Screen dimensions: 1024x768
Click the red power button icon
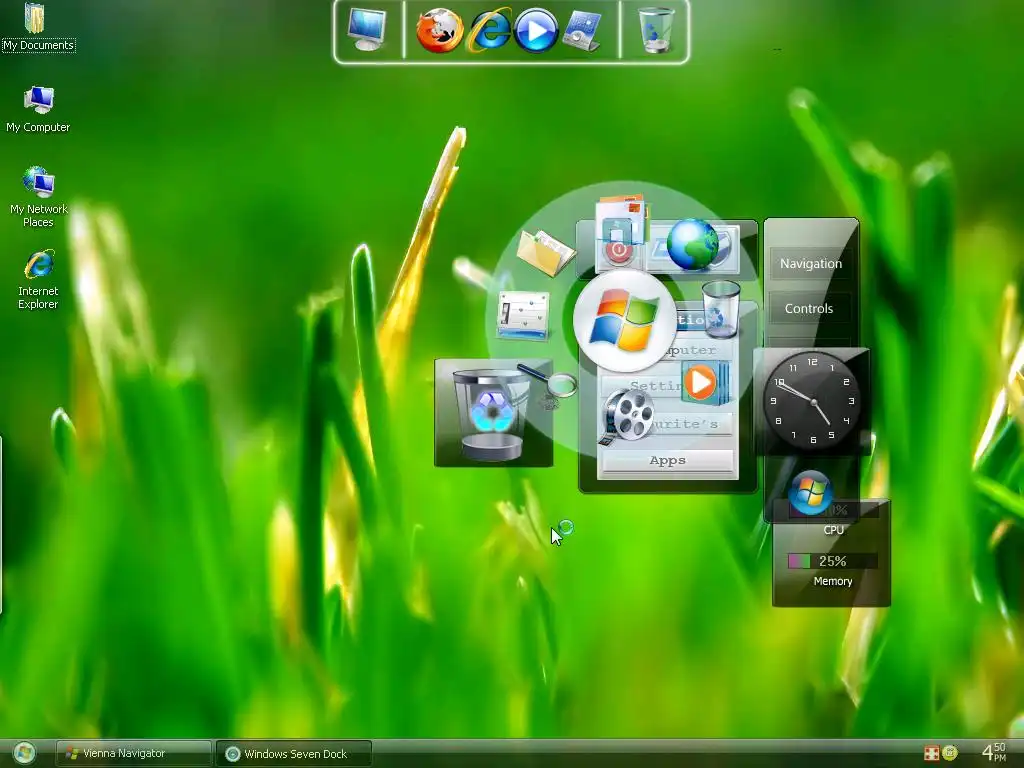(618, 251)
